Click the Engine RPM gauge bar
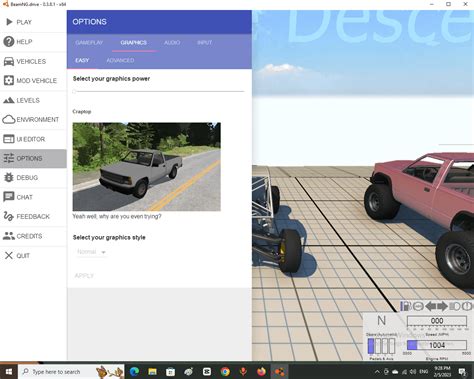The height and width of the screenshot is (379, 474). [437, 345]
